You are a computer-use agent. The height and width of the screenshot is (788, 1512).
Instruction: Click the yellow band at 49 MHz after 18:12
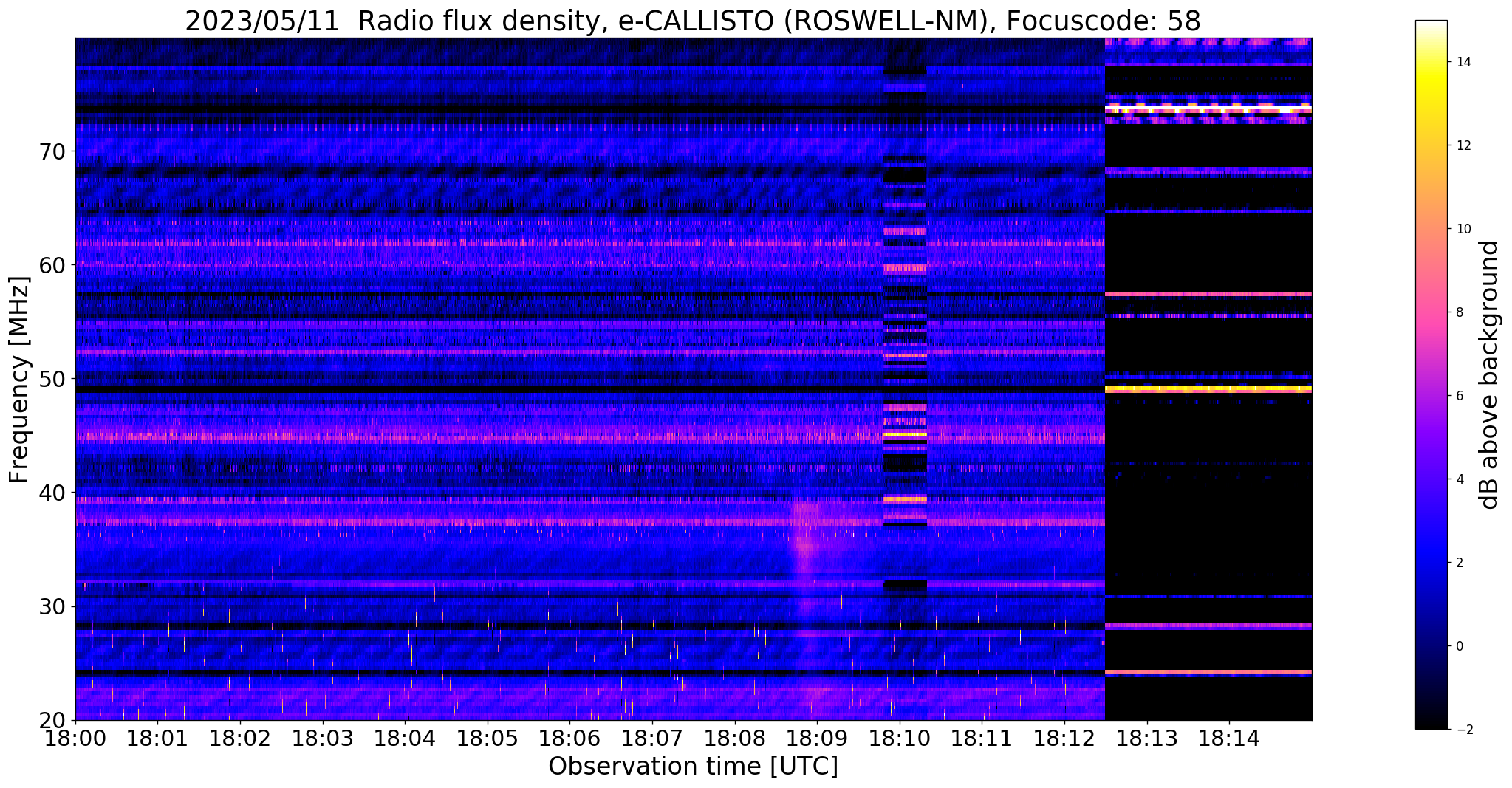(x=1208, y=388)
